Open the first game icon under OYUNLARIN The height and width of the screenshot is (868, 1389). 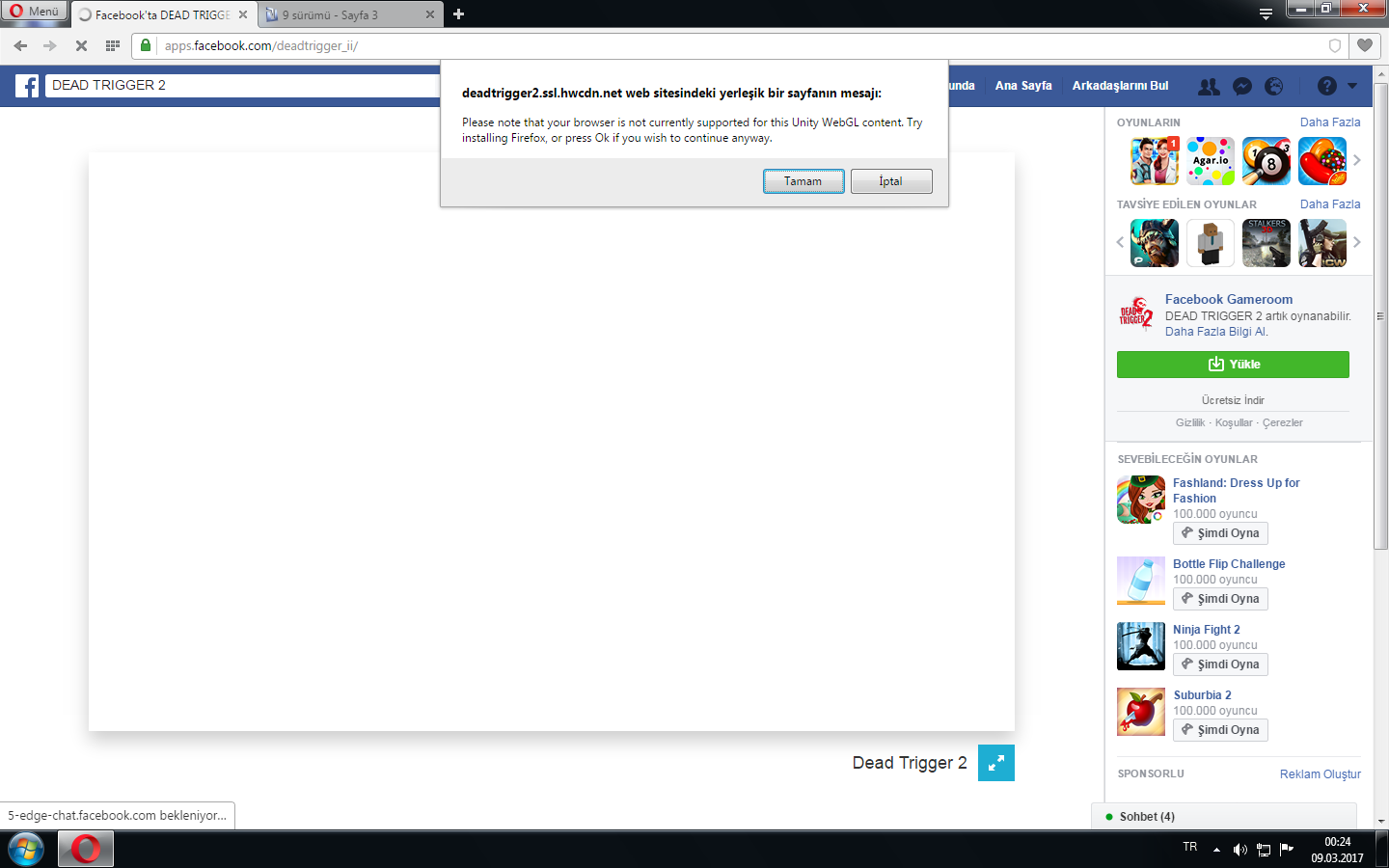(1155, 161)
